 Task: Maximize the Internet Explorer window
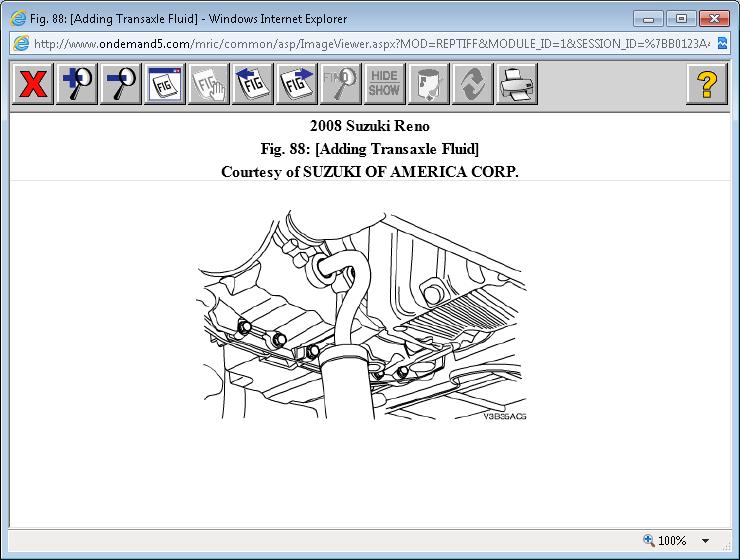pos(681,19)
